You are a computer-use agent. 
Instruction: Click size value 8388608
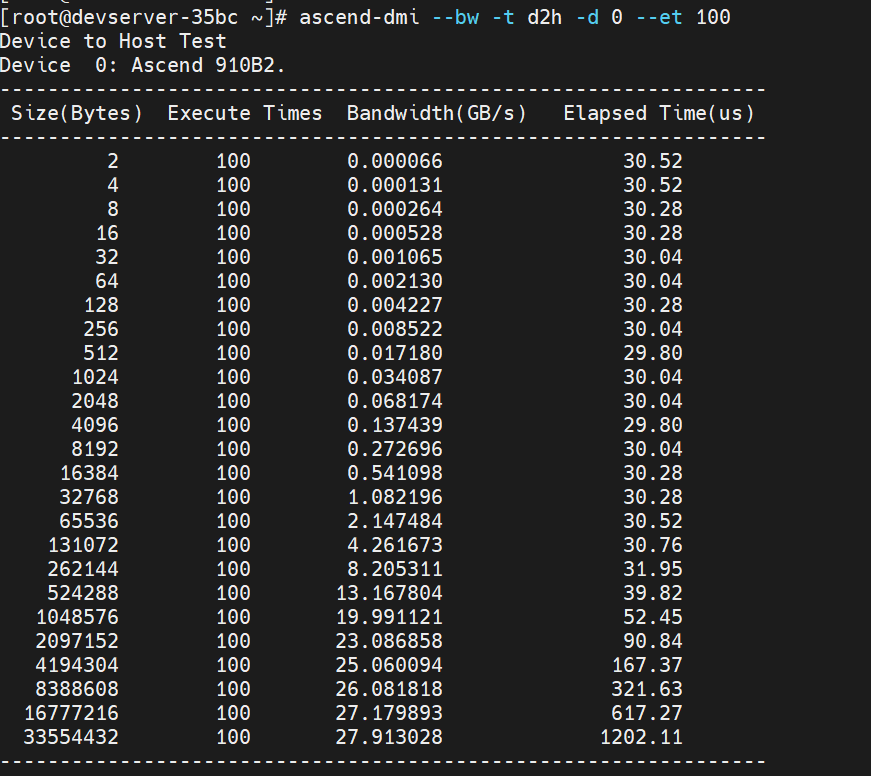click(x=77, y=689)
